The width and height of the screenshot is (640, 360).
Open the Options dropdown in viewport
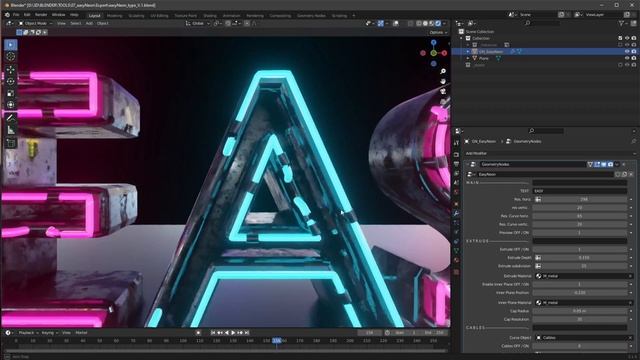tap(438, 32)
